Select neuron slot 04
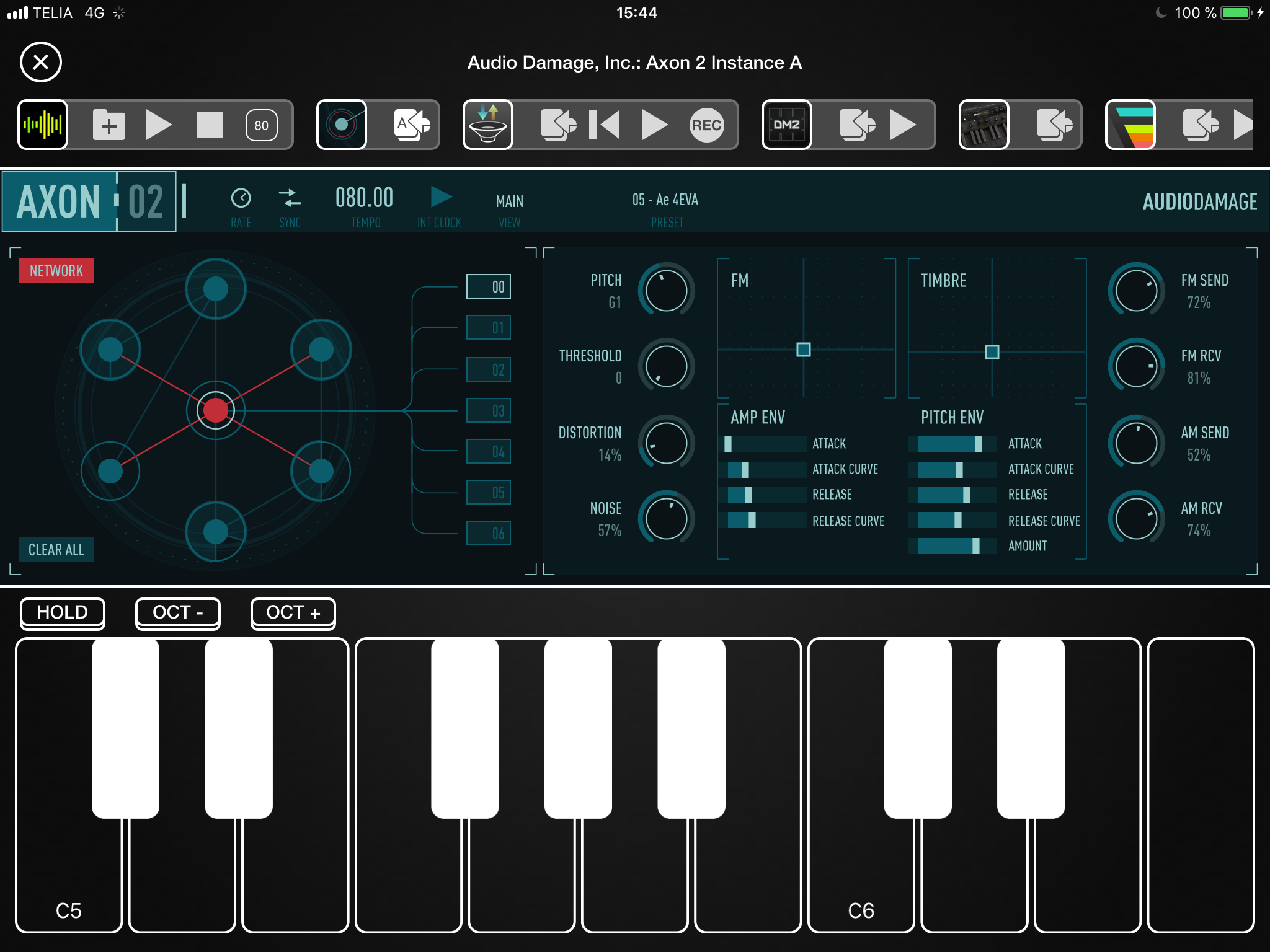Image resolution: width=1270 pixels, height=952 pixels. click(489, 452)
